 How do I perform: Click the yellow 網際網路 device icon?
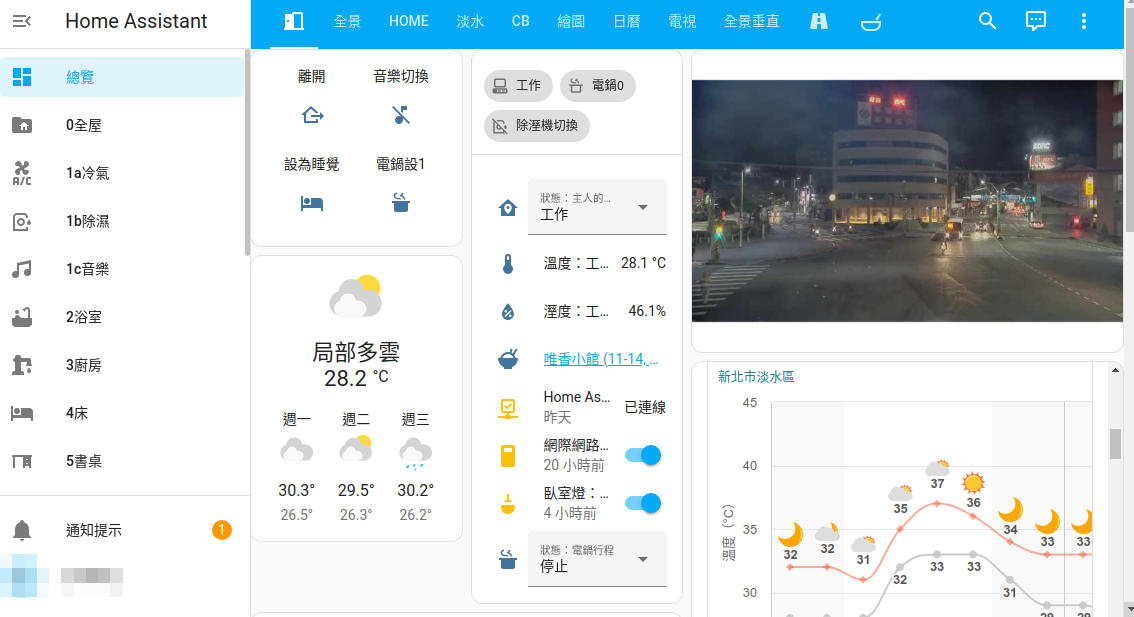click(x=508, y=456)
